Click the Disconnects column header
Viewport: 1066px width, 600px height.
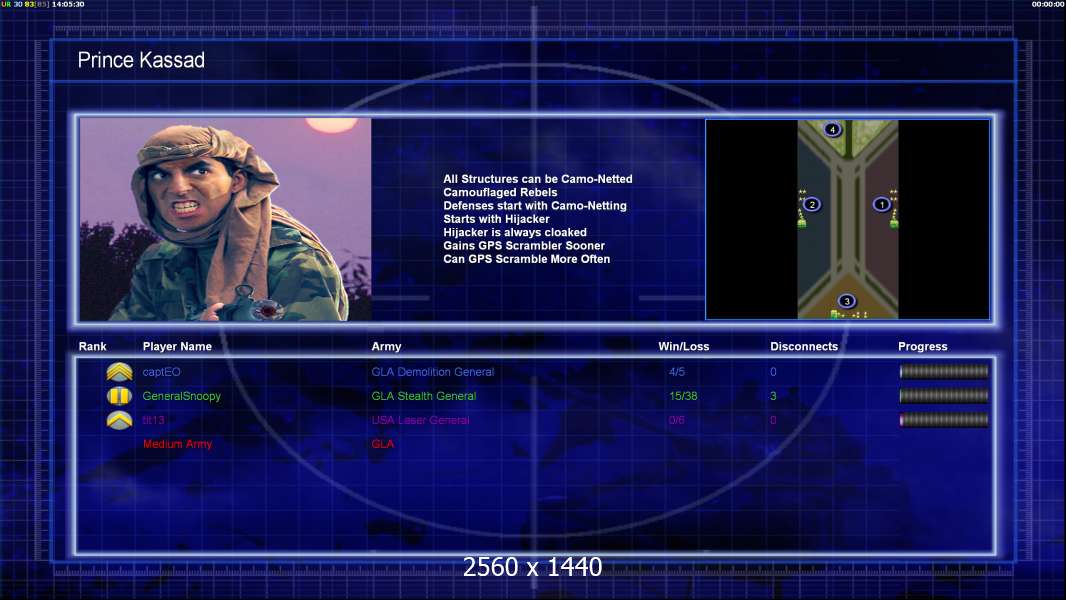click(x=804, y=346)
